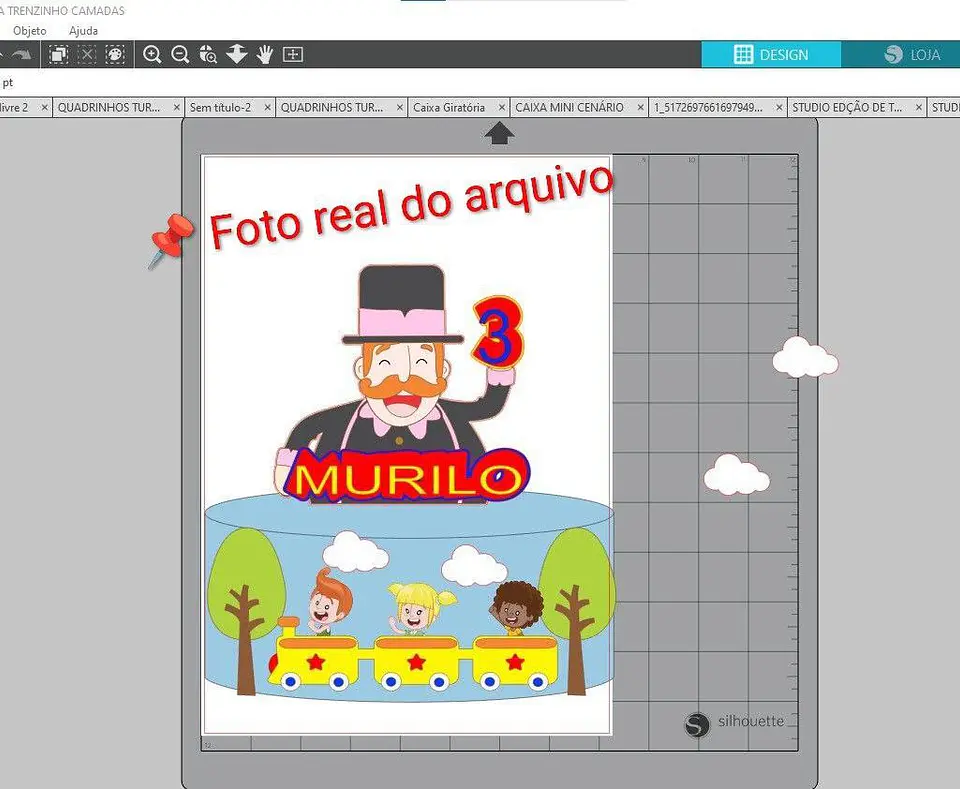Activate the Zoom Selection tool icon
960x789 pixels.
(208, 54)
